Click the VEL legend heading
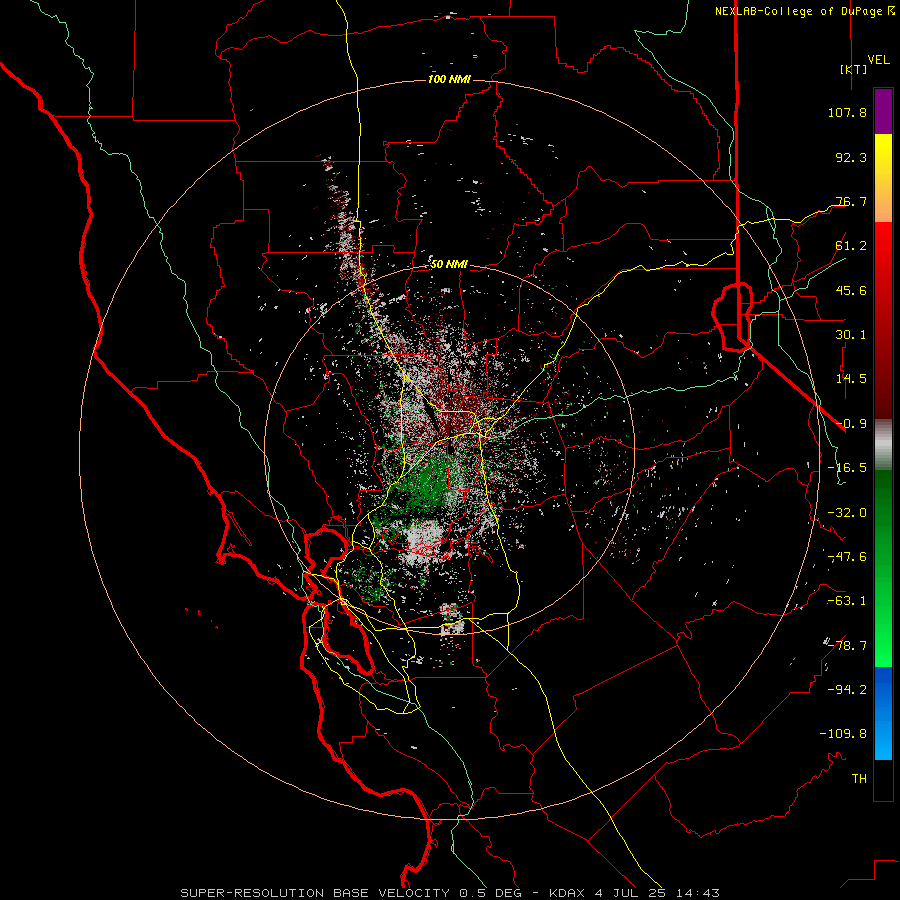This screenshot has width=900, height=900. tap(879, 59)
